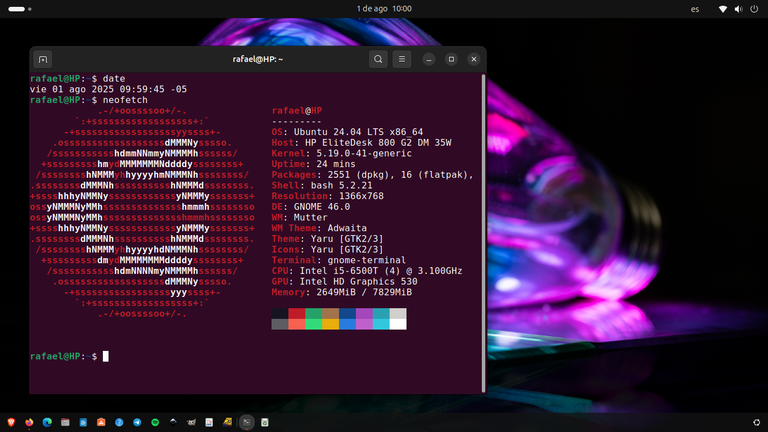The image size is (768, 432).
Task: Click the running Terminal icon in the dock
Action: point(247,422)
